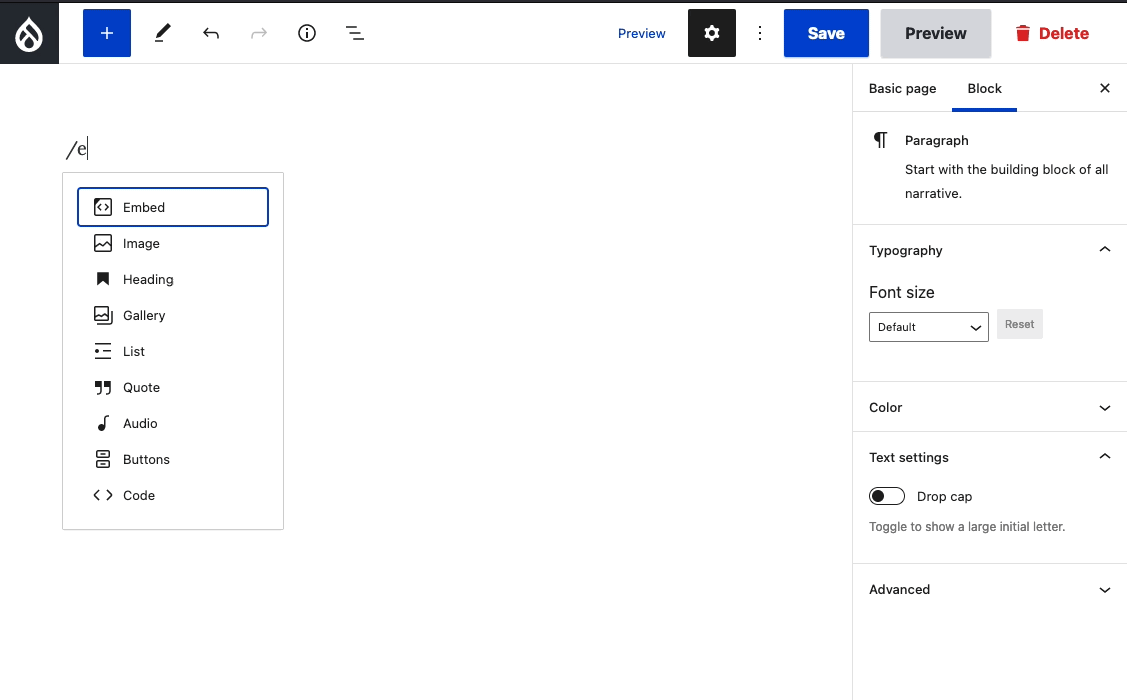Open the List View outline icon
The image size is (1127, 700).
(355, 33)
